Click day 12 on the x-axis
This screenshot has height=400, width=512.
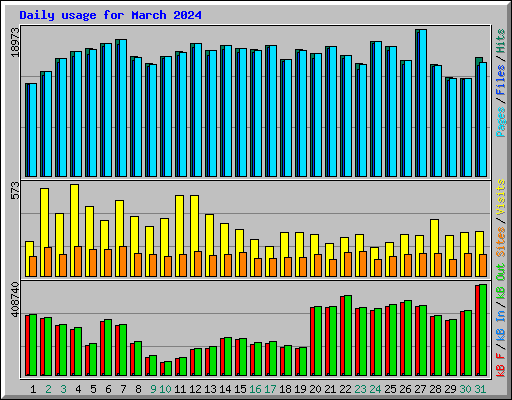point(195,389)
